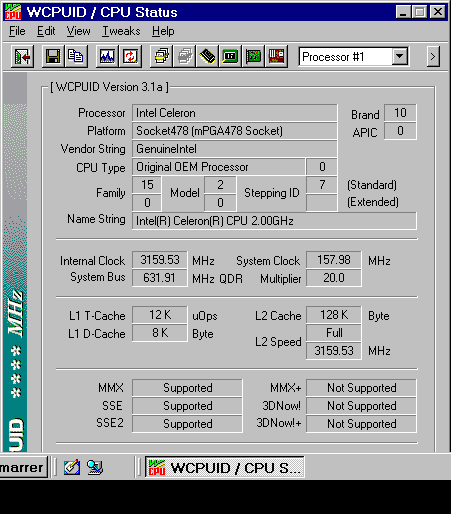Screen dimensions: 451x514
Task: Open the Edit menu
Action: (x=46, y=31)
